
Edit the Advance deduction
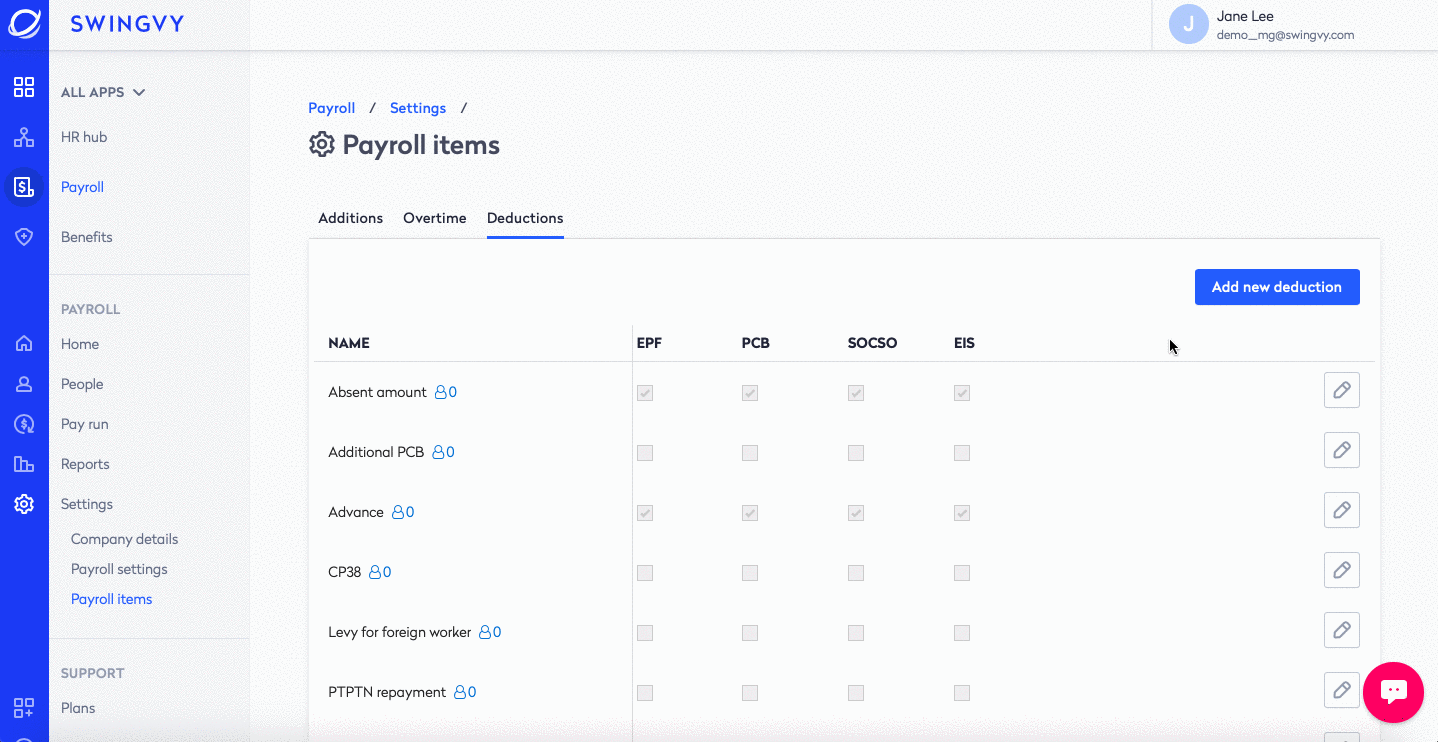coord(1342,510)
